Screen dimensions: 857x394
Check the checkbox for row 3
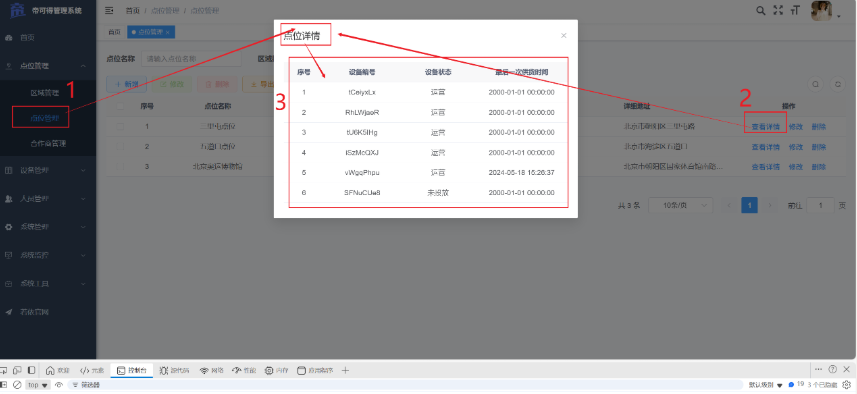pyautogui.click(x=120, y=166)
